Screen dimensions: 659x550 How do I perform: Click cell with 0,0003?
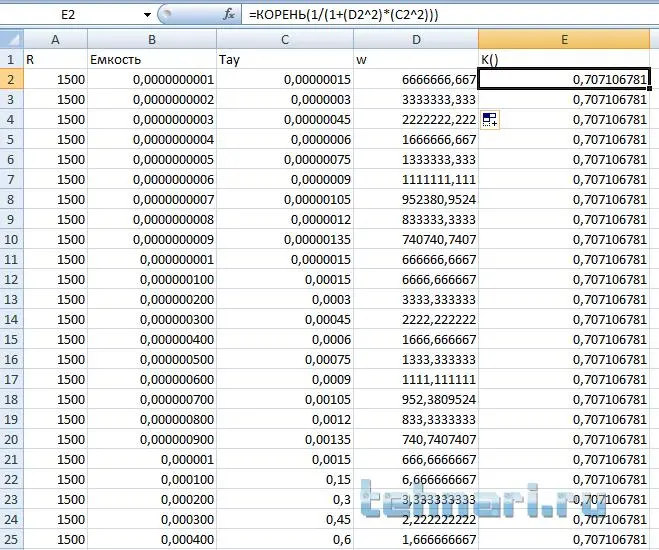(285, 300)
